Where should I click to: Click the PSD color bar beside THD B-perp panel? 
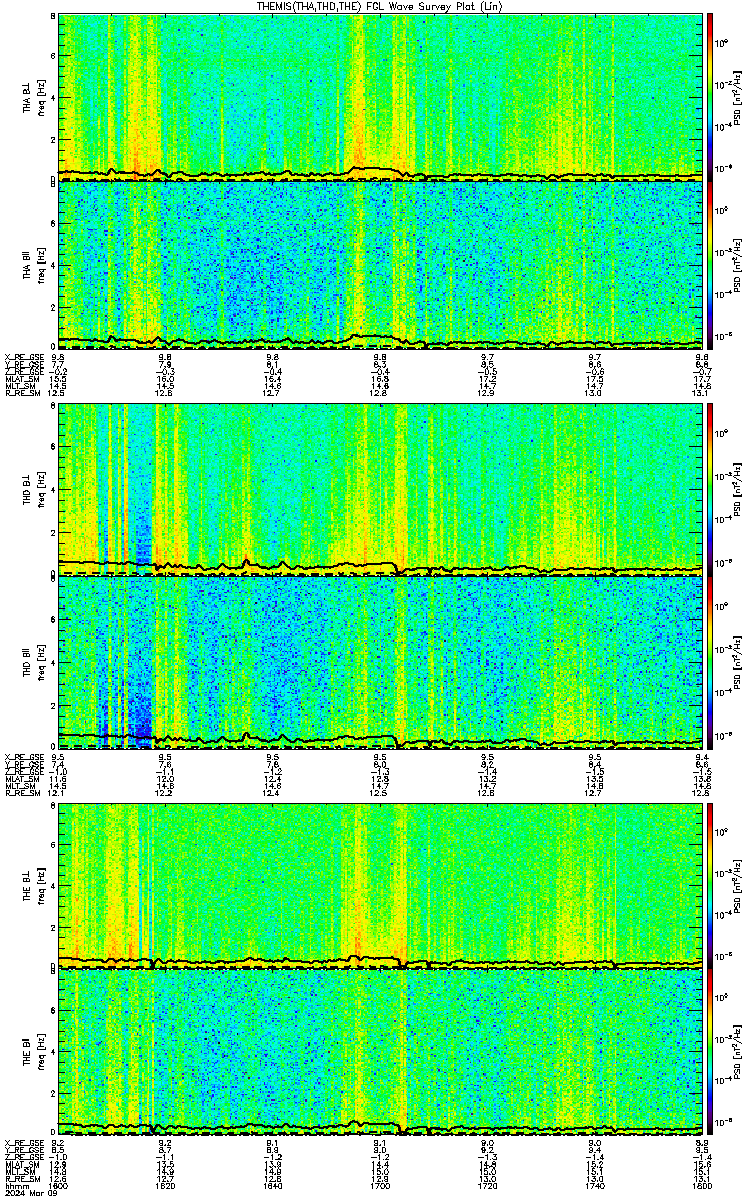(x=710, y=490)
